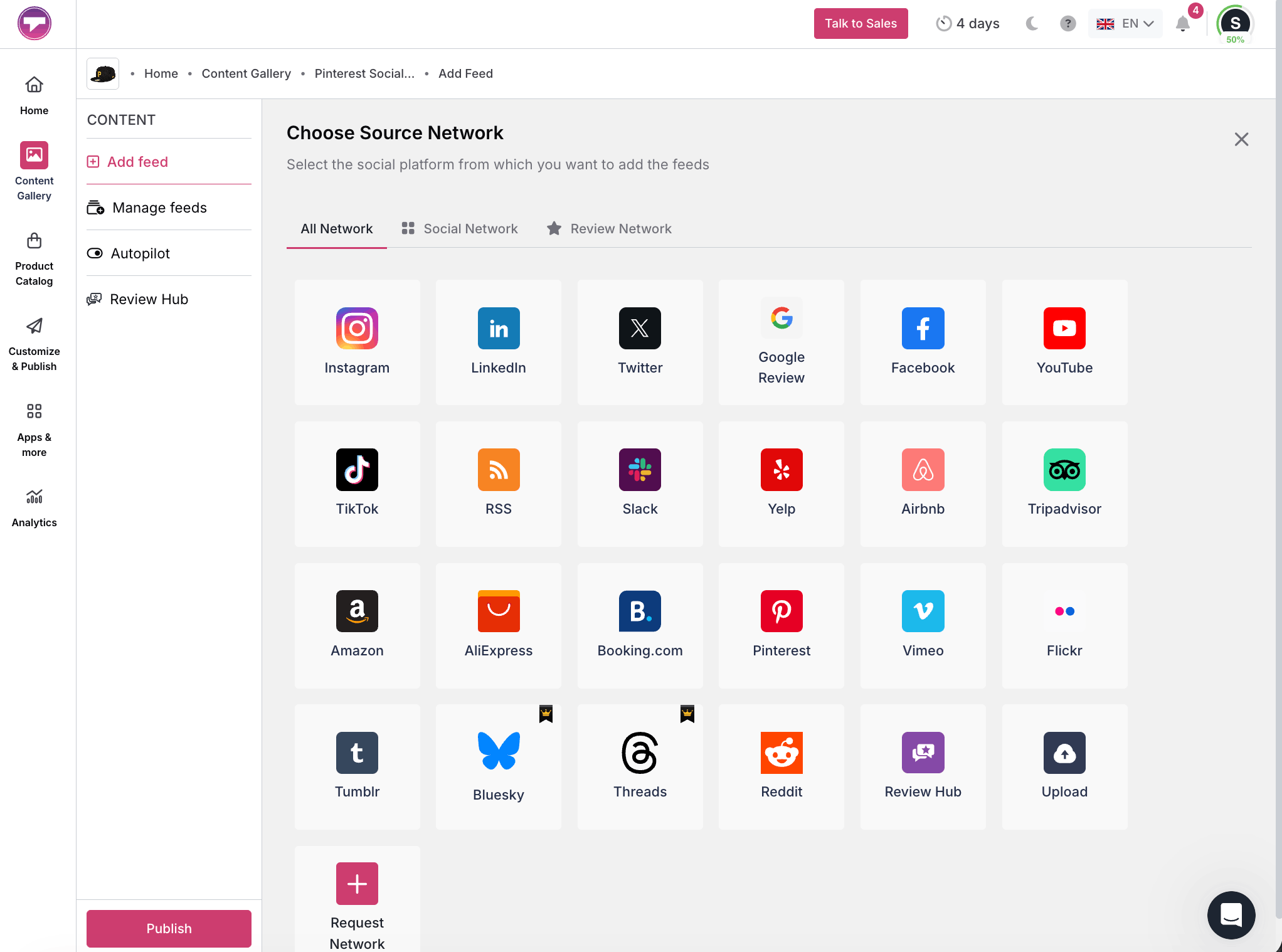Click the 4 days trial timer
The width and height of the screenshot is (1282, 952).
pos(968,24)
